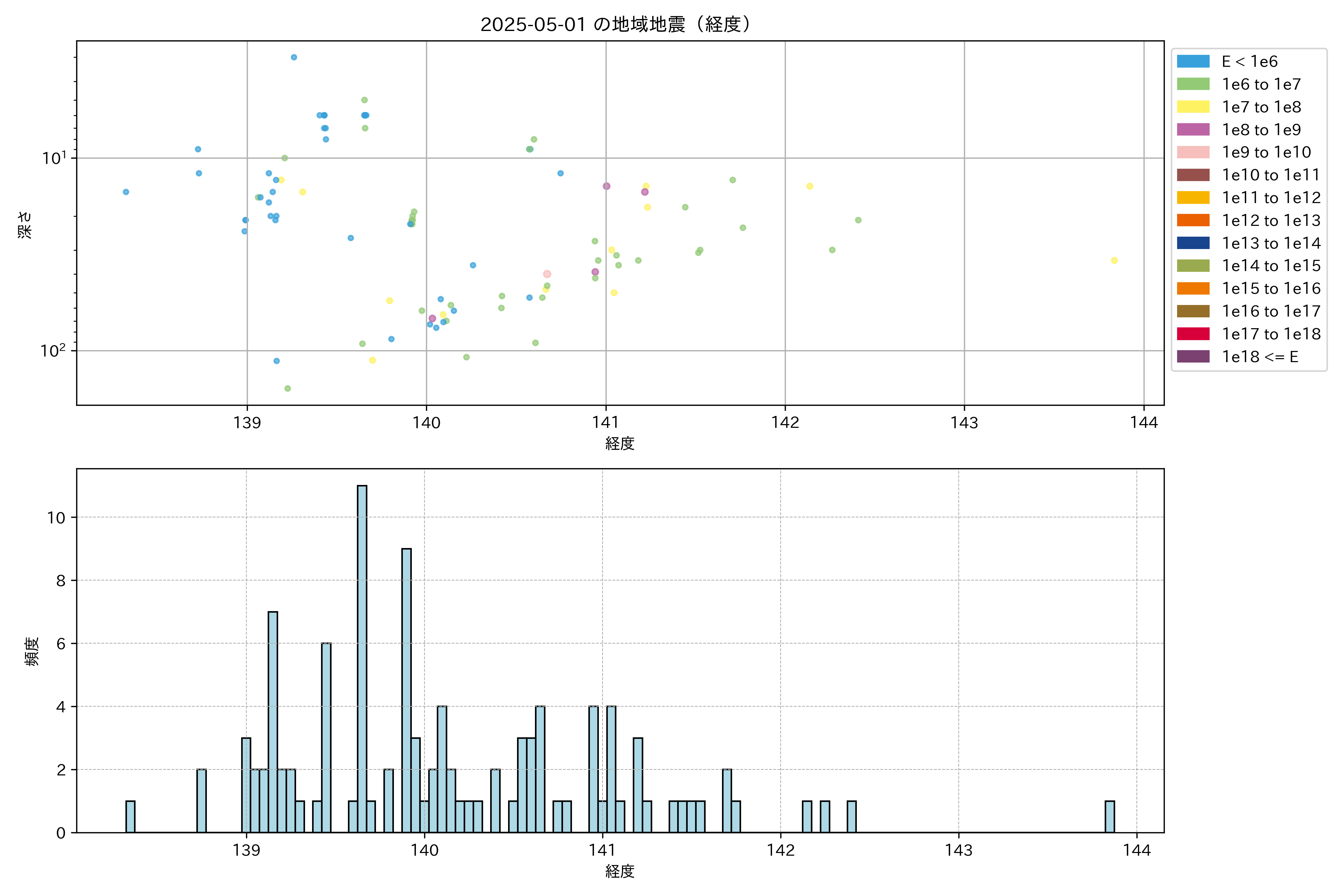The image size is (1344, 896).
Task: Click the '1e13 to 1e14' navy legend swatch
Action: [x=1193, y=243]
